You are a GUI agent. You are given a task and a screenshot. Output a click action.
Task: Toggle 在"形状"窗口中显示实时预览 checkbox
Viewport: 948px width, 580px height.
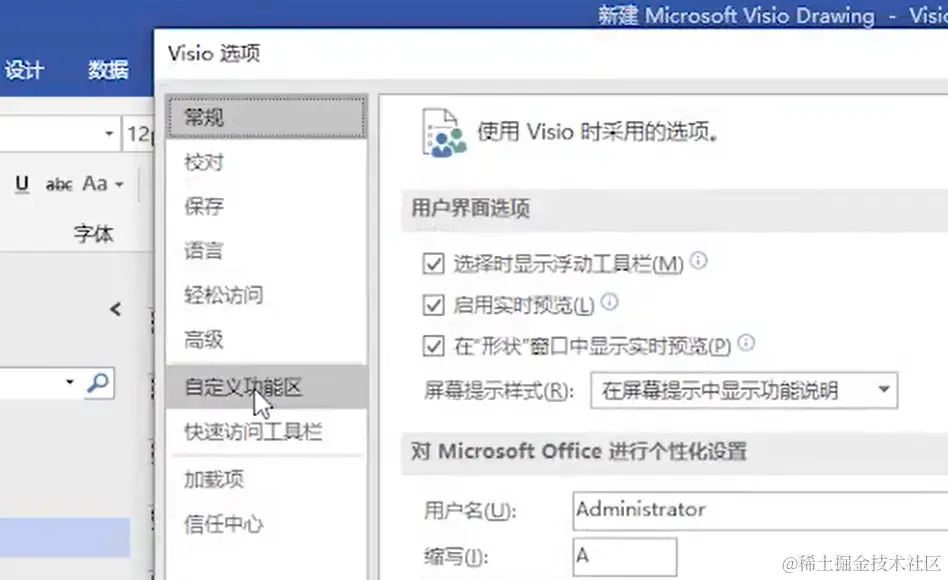click(434, 346)
